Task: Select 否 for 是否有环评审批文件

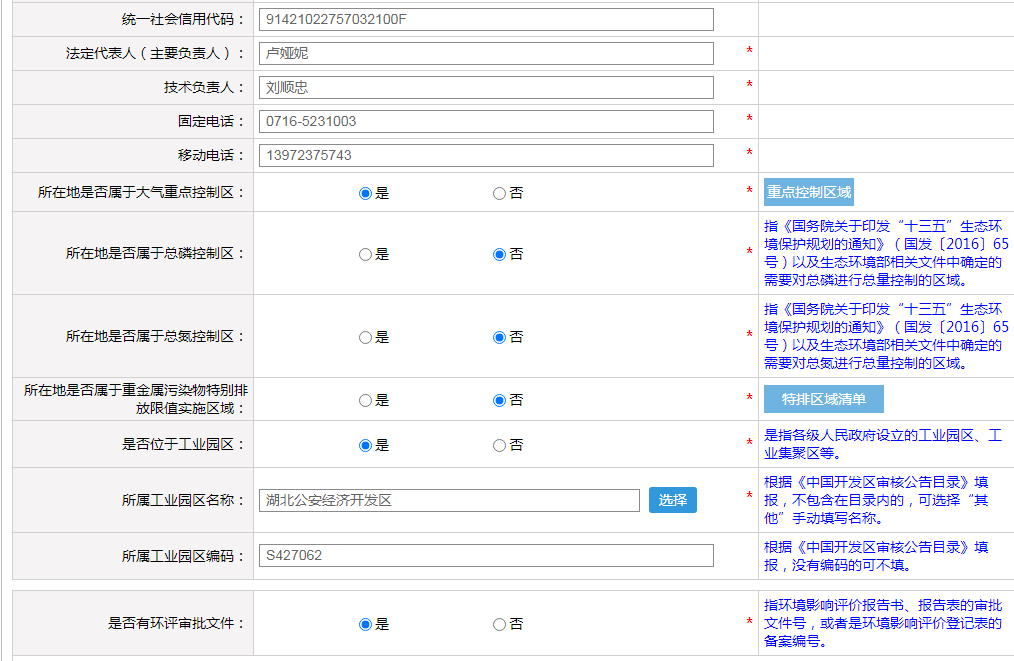Action: tap(499, 624)
